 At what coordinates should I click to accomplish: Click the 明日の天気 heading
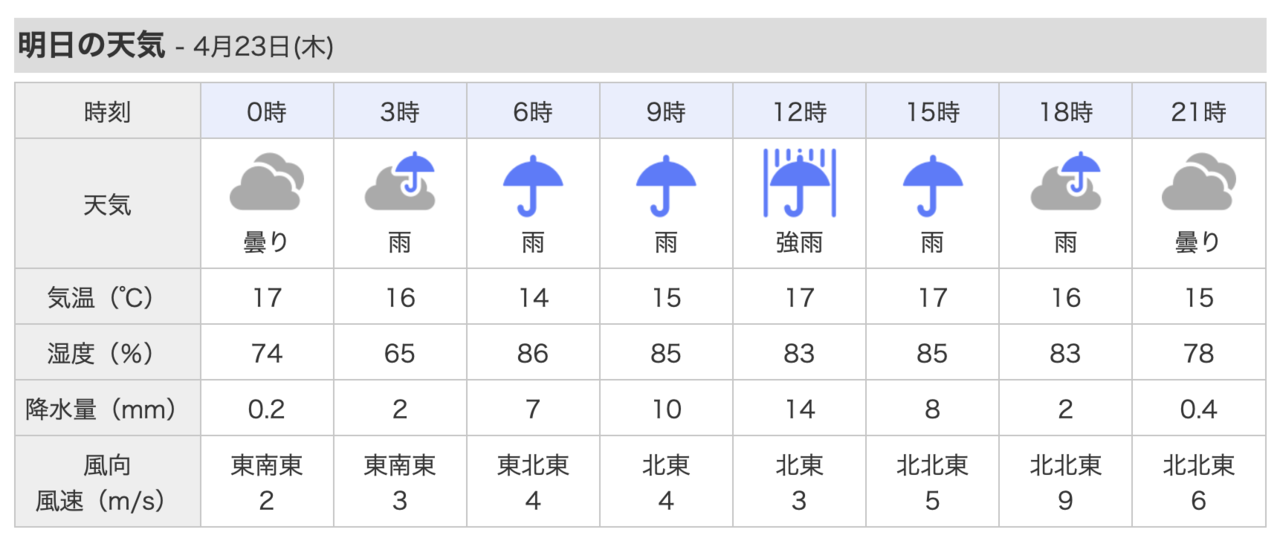[x=92, y=46]
